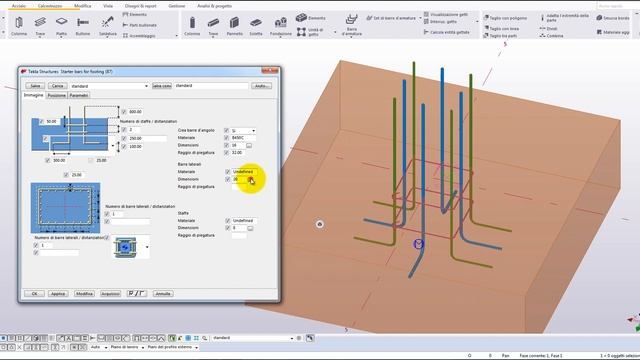Open the stirrup shape image dropdown
The height and width of the screenshot is (360, 640).
(147, 247)
